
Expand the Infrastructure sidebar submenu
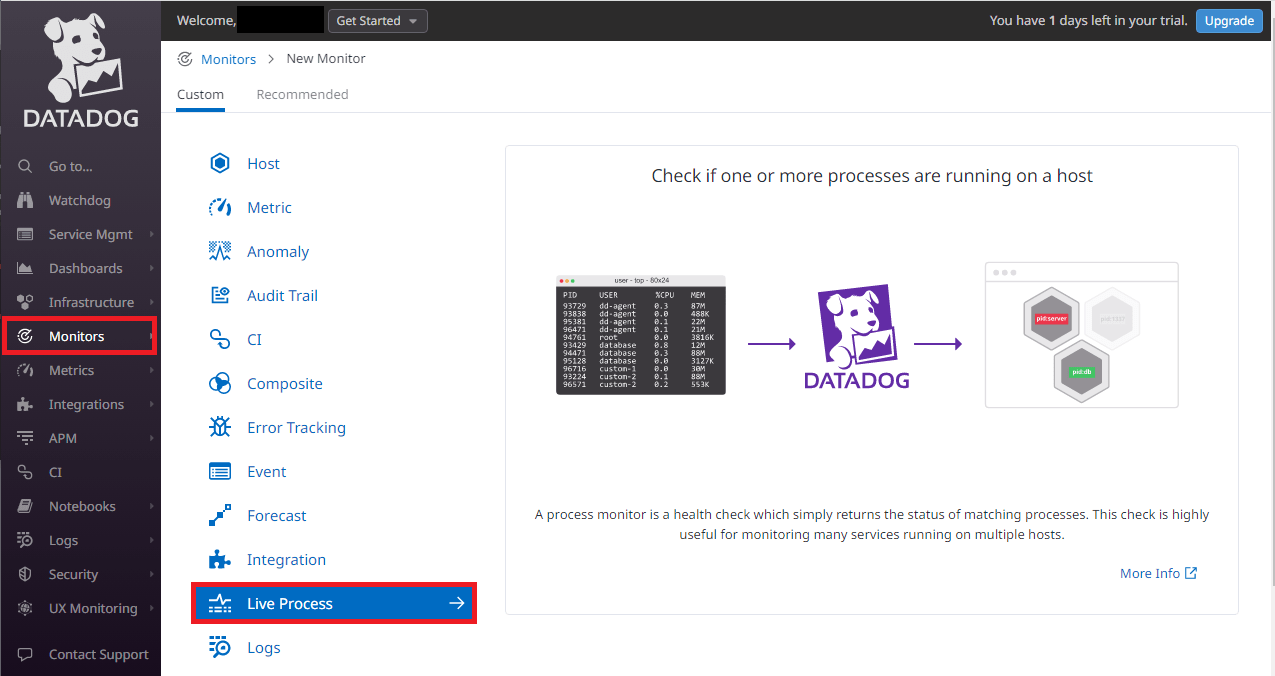151,303
